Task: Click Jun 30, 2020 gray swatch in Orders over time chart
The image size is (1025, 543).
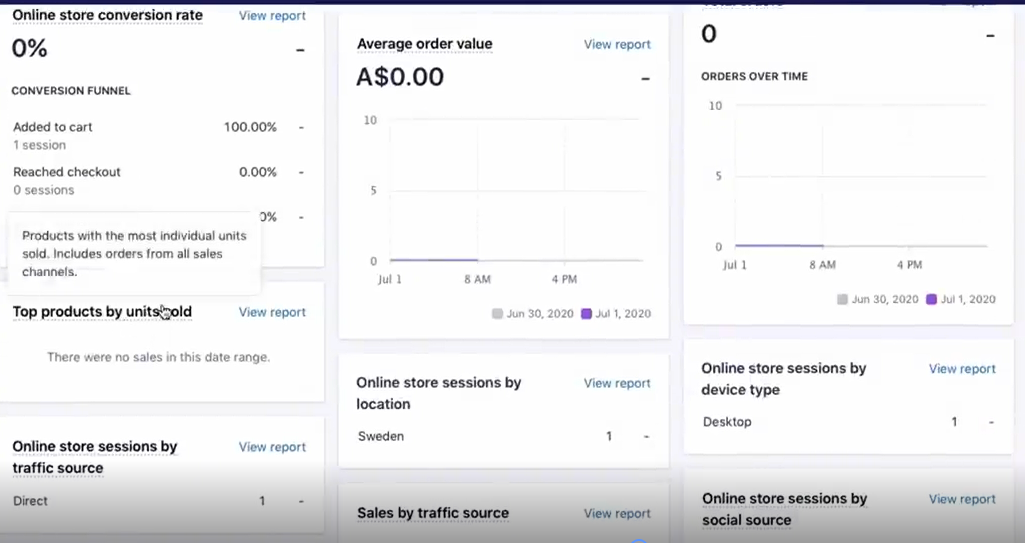Action: (843, 299)
